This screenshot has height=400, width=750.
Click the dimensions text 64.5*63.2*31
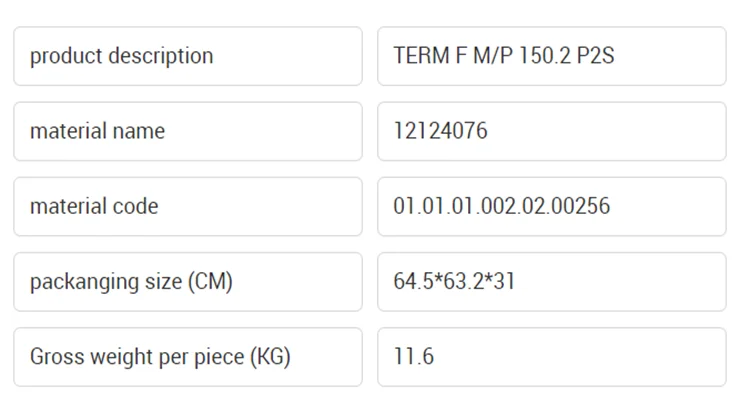454,281
